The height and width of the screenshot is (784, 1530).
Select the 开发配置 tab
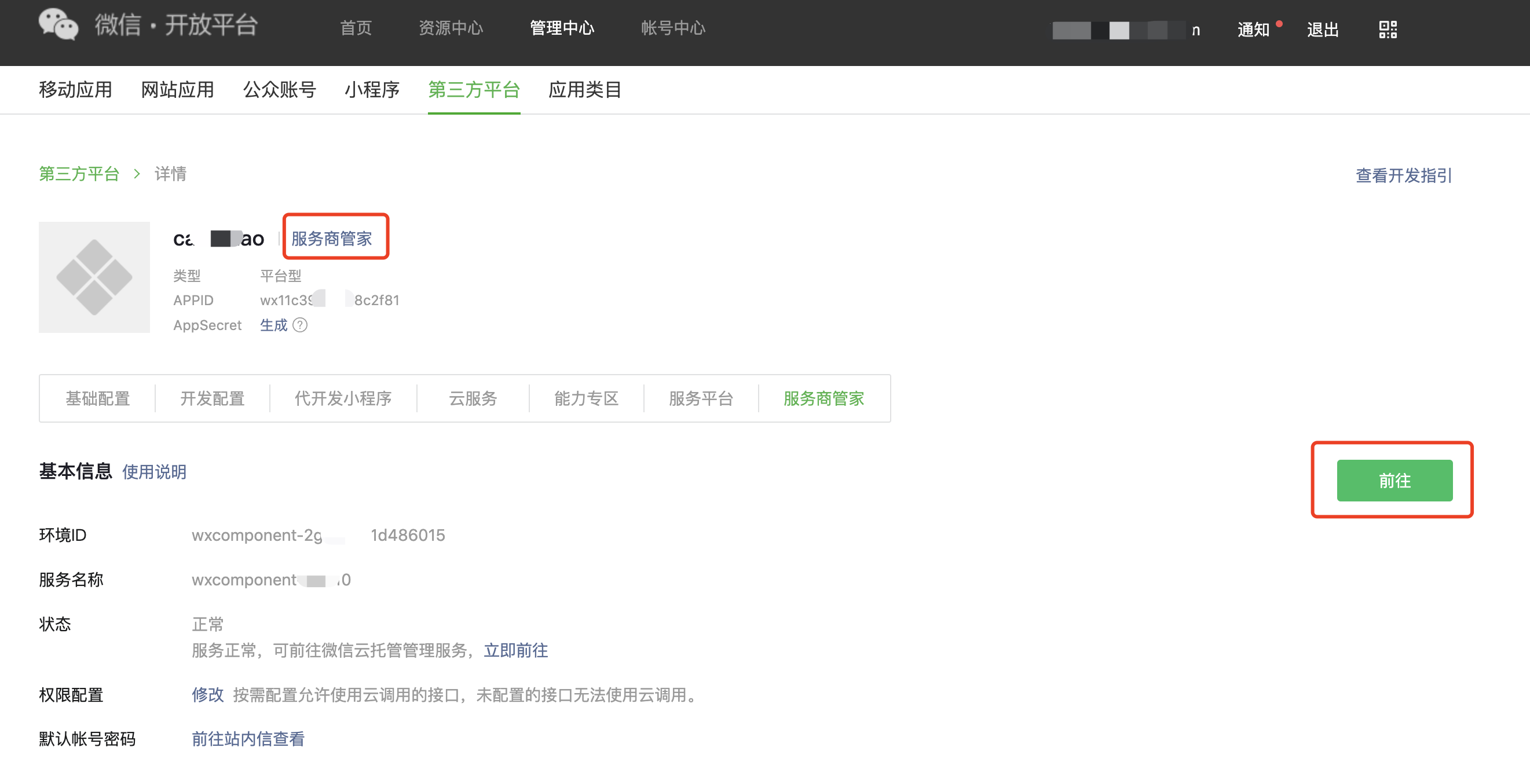pos(213,398)
